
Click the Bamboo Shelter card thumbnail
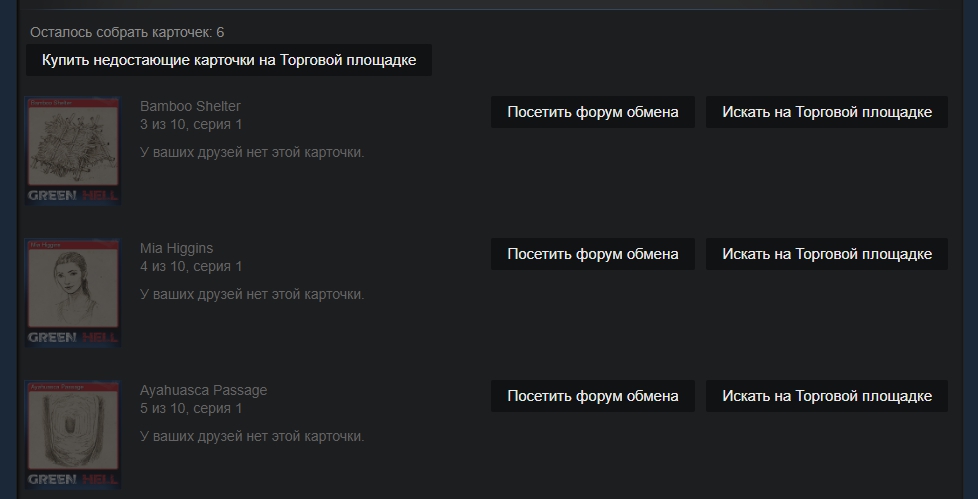coord(73,151)
